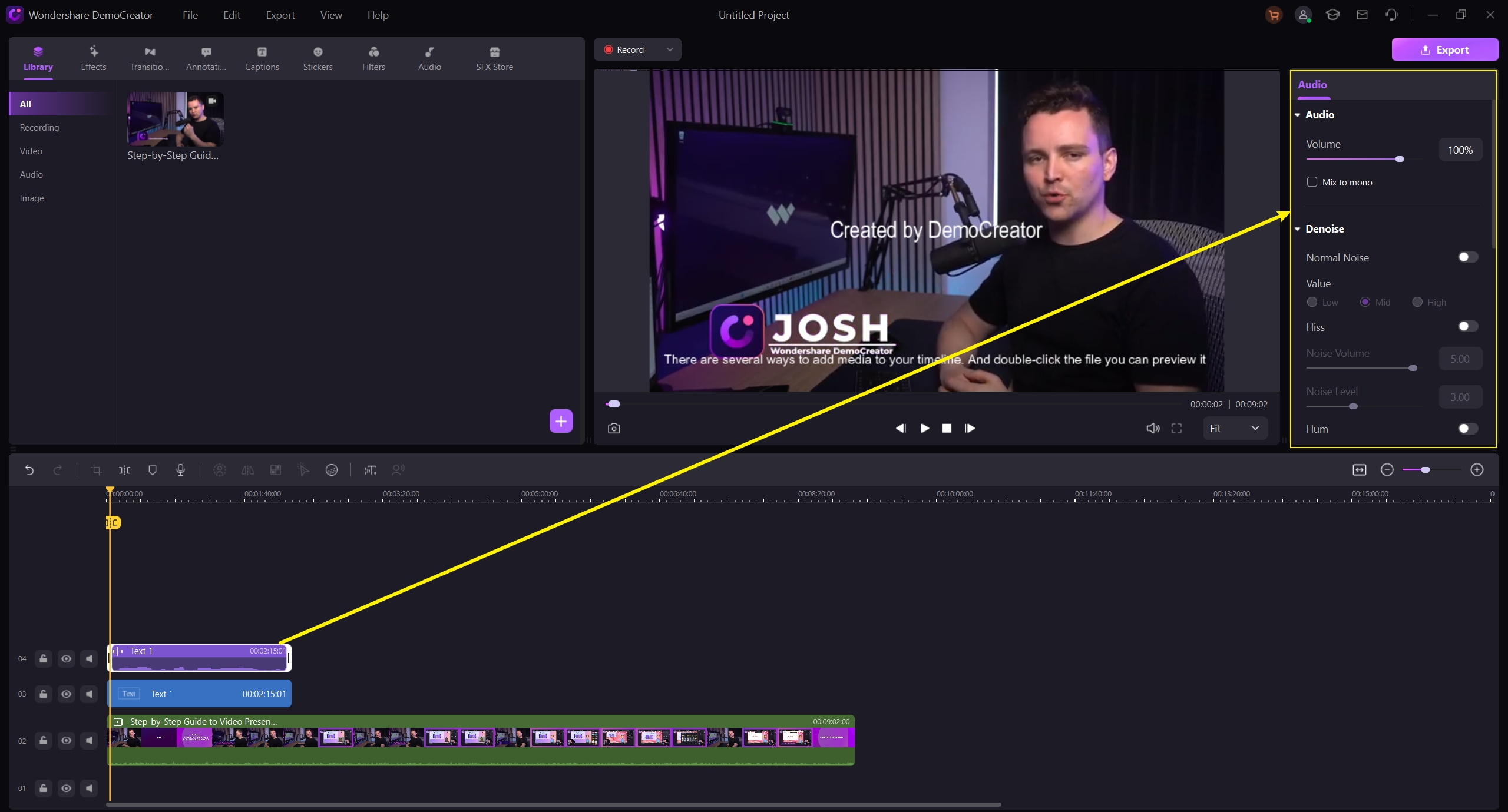Enable Mix to mono checkbox
Screen dimensions: 1508x812
point(1312,181)
